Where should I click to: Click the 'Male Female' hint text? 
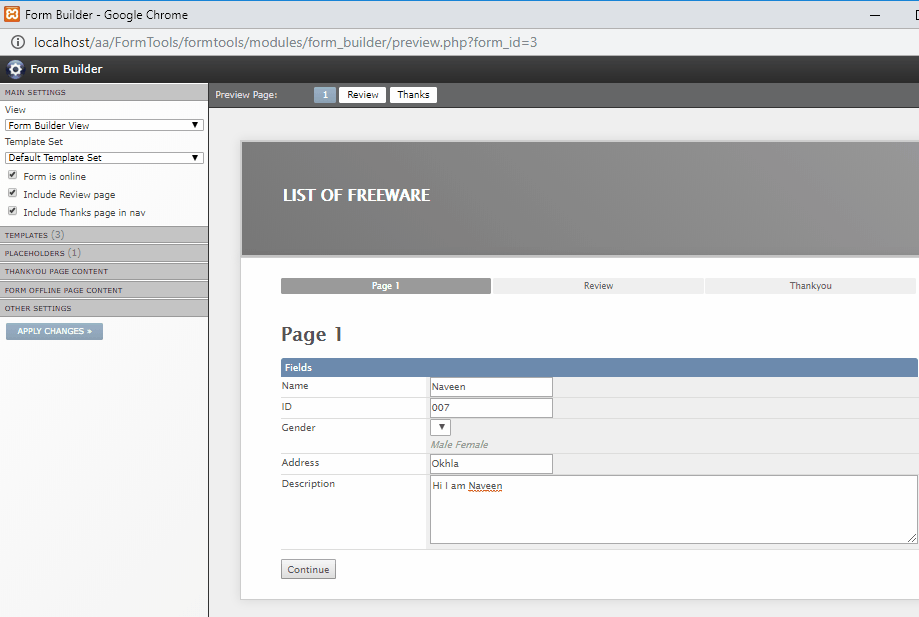pyautogui.click(x=460, y=445)
